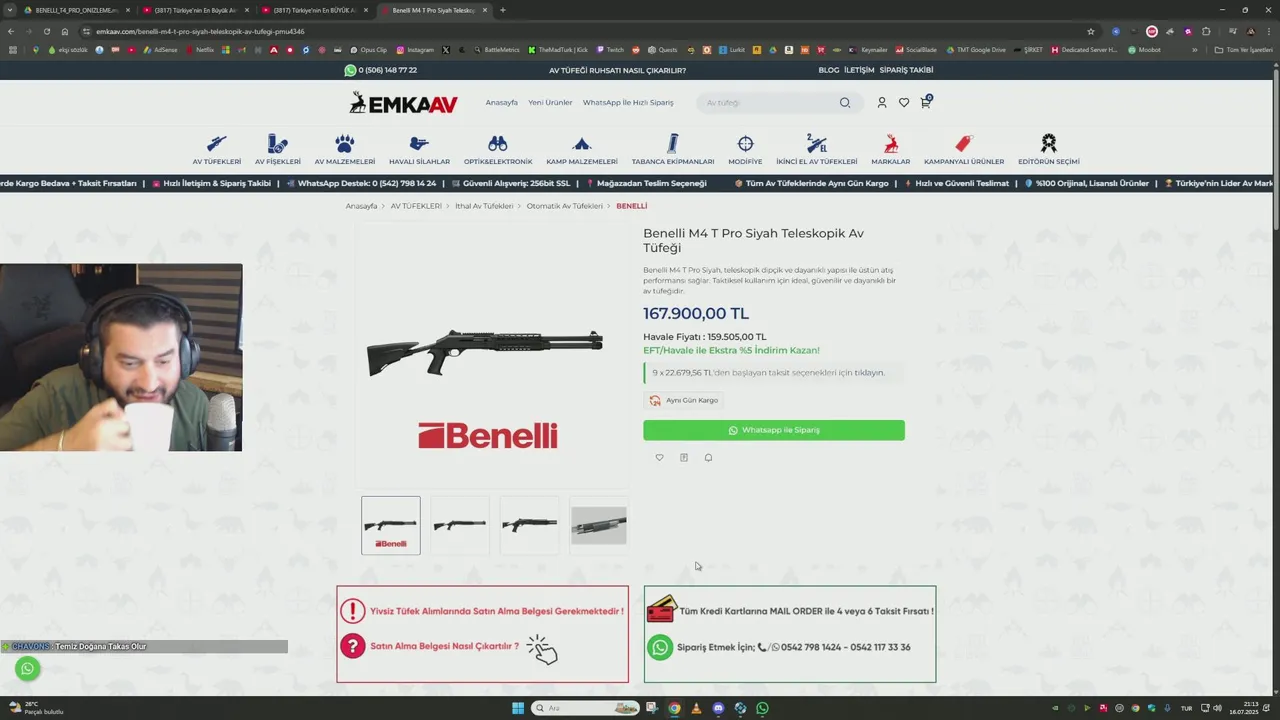This screenshot has height=720, width=1280.
Task: Add product to wishlist heart icon
Action: tap(659, 458)
